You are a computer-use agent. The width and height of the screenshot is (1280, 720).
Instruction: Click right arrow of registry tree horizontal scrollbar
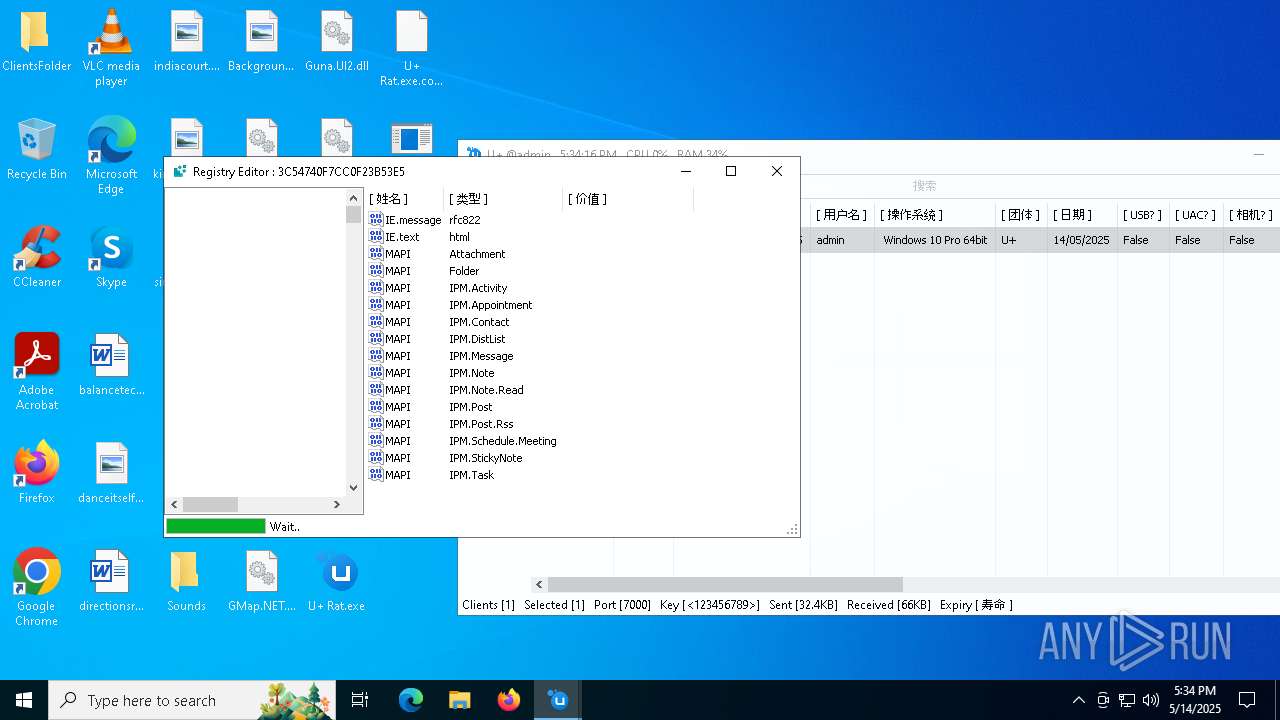point(337,505)
